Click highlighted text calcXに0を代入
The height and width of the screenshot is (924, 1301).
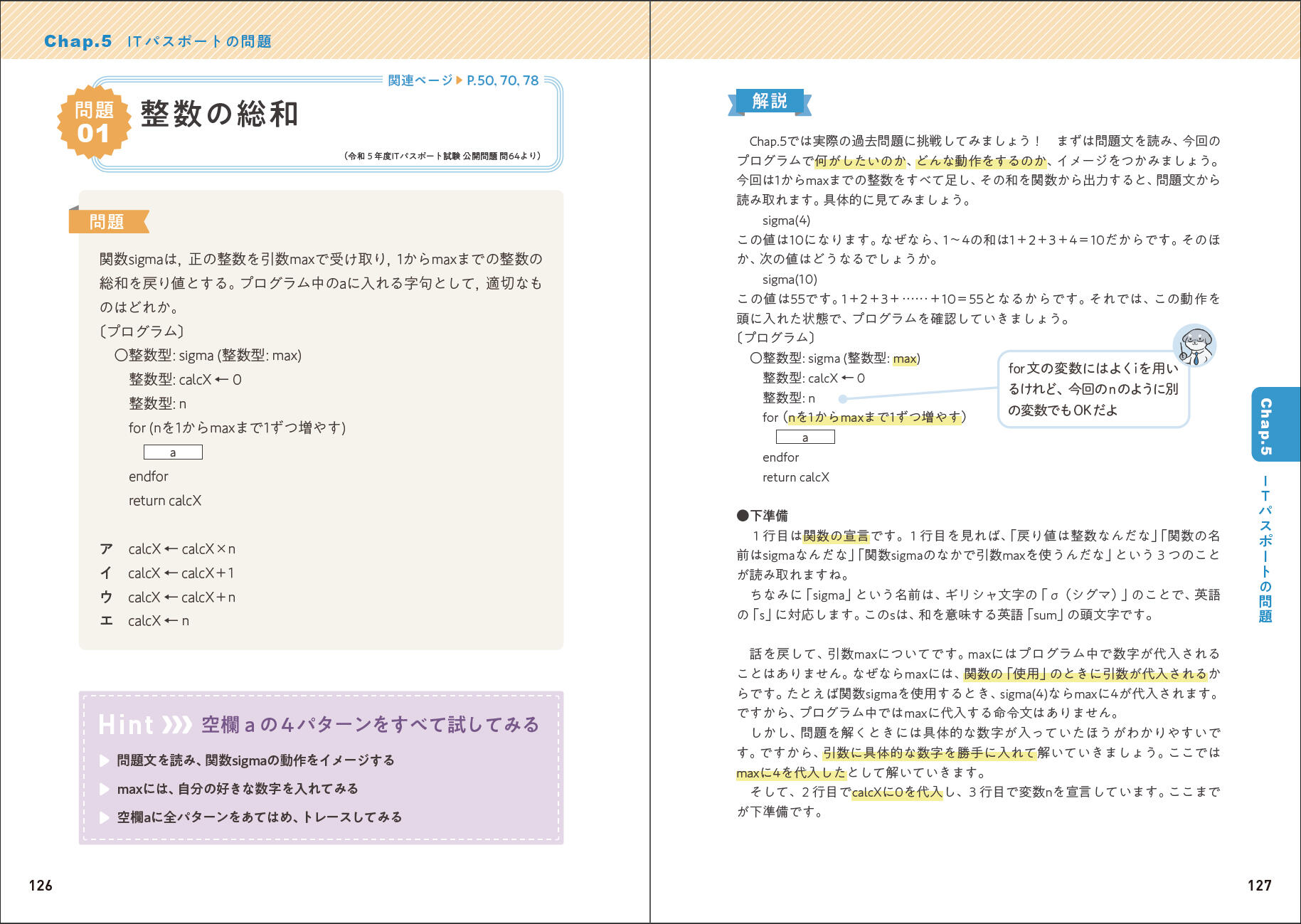coord(897,792)
